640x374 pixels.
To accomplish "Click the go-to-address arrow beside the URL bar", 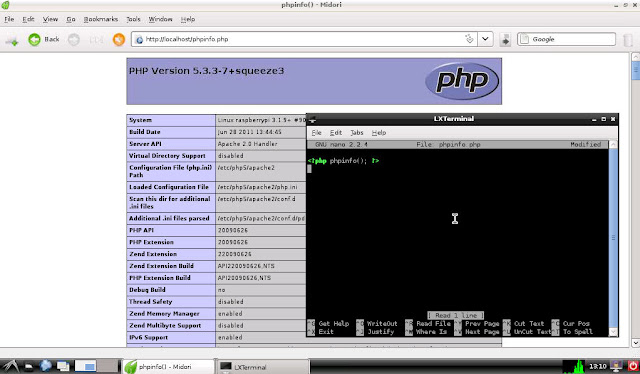I will (x=505, y=39).
